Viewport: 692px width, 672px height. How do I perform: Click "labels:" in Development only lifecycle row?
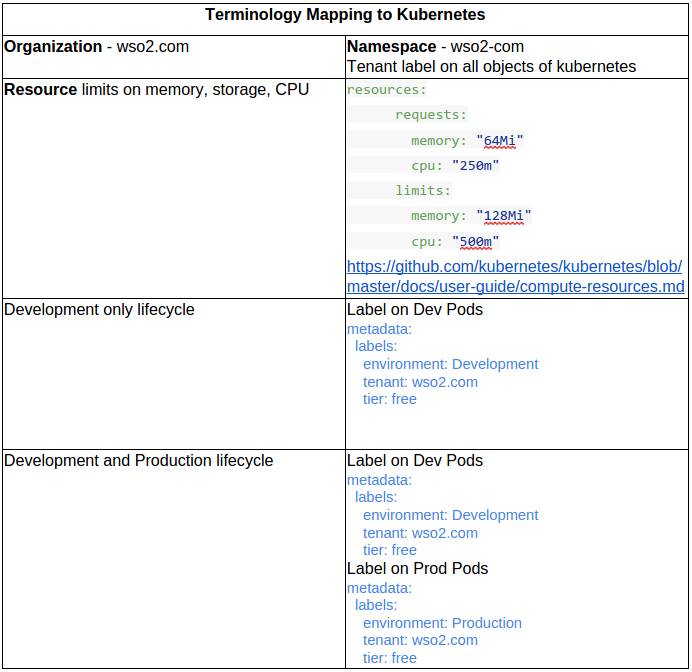coord(376,346)
